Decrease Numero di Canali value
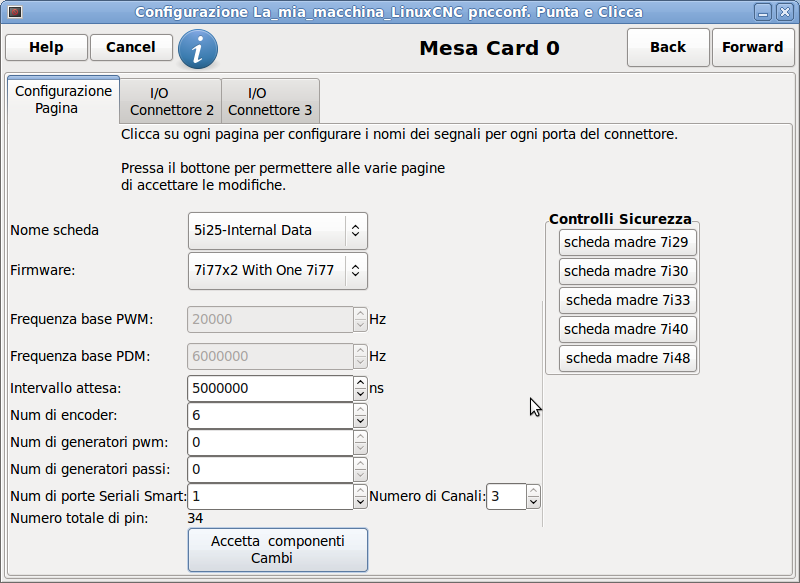The height and width of the screenshot is (583, 800). point(533,503)
